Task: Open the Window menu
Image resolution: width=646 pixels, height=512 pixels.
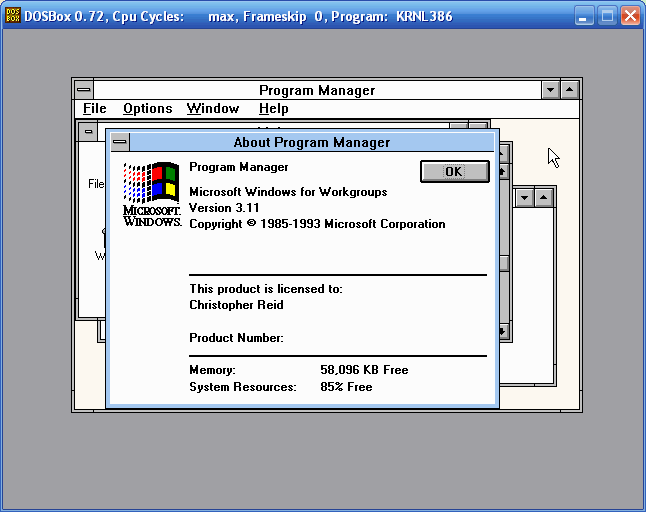Action: click(x=213, y=109)
